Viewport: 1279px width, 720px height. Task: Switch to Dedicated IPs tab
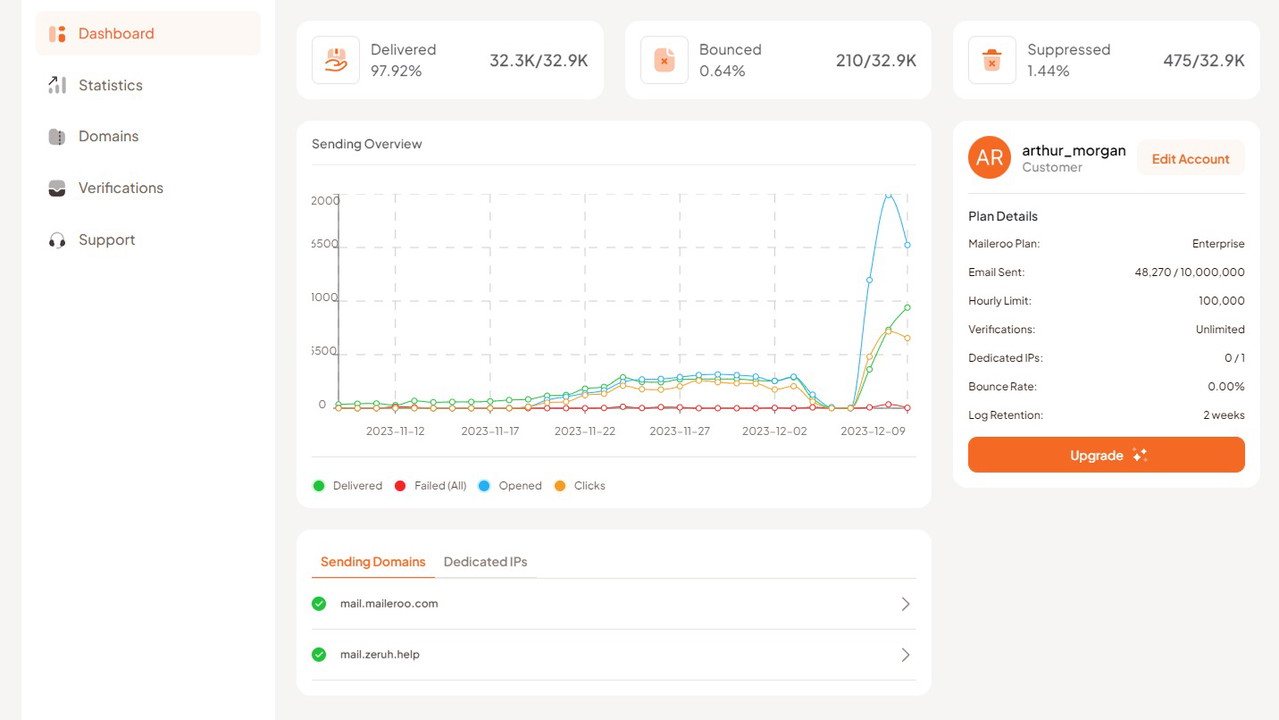click(x=485, y=562)
